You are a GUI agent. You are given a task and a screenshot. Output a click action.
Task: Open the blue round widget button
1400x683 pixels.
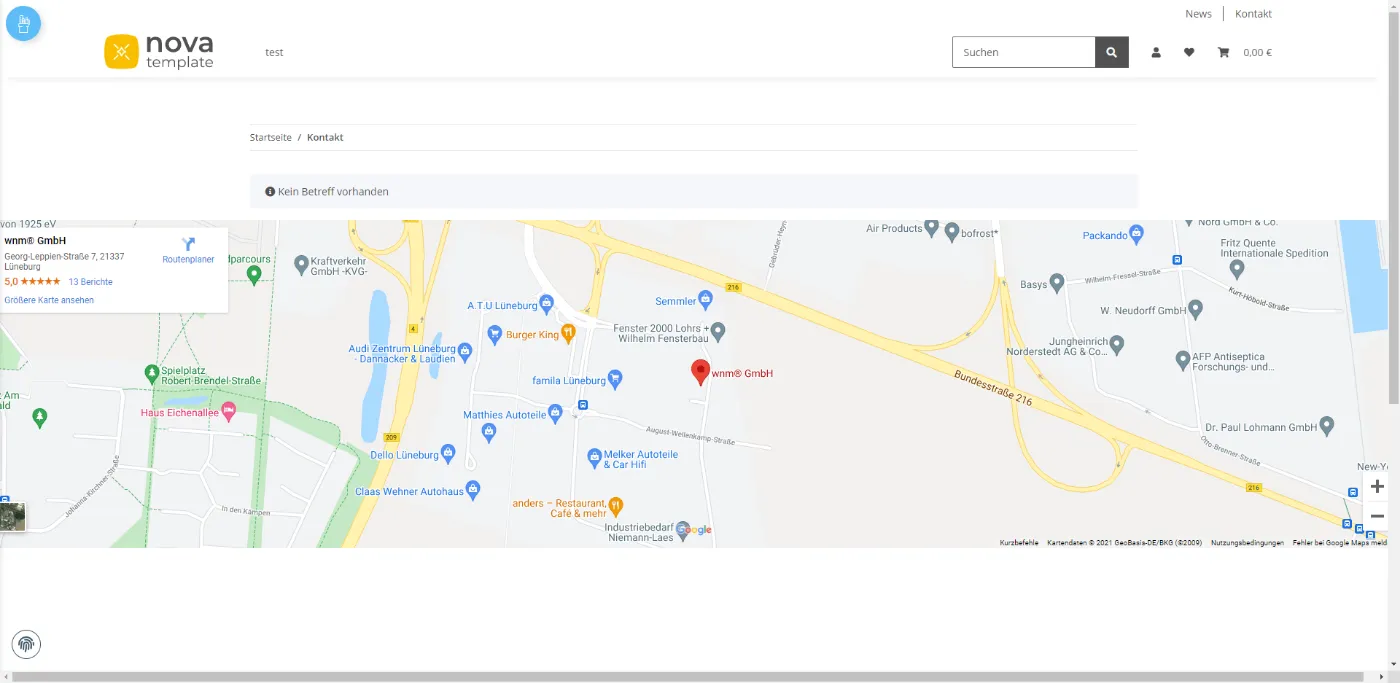(x=23, y=23)
